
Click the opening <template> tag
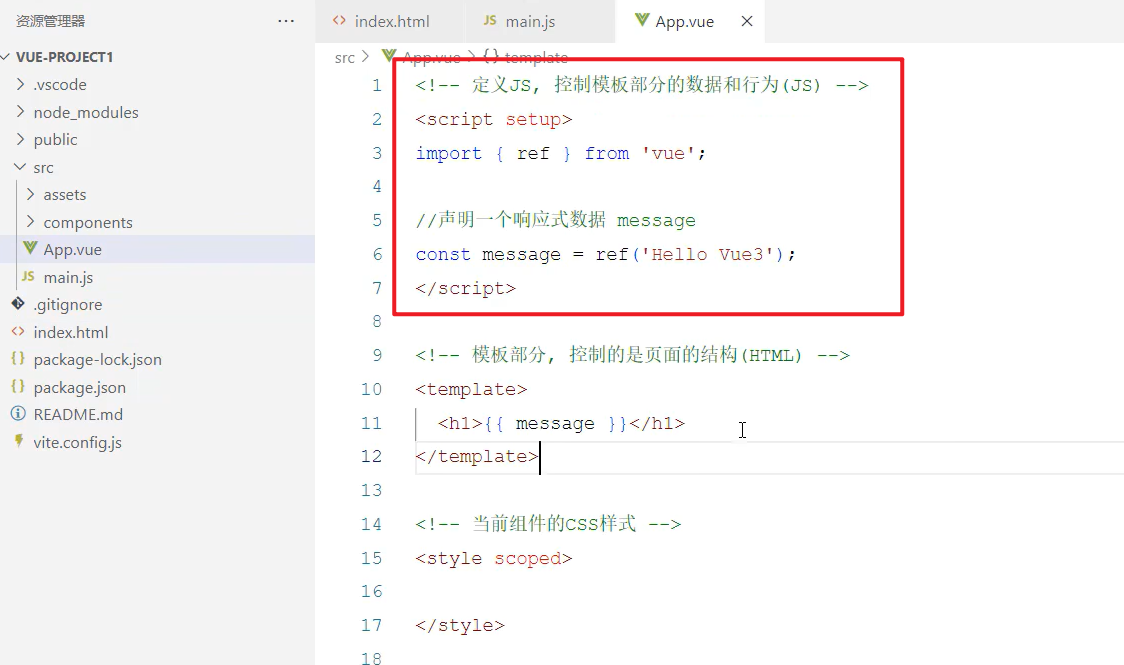click(x=471, y=389)
